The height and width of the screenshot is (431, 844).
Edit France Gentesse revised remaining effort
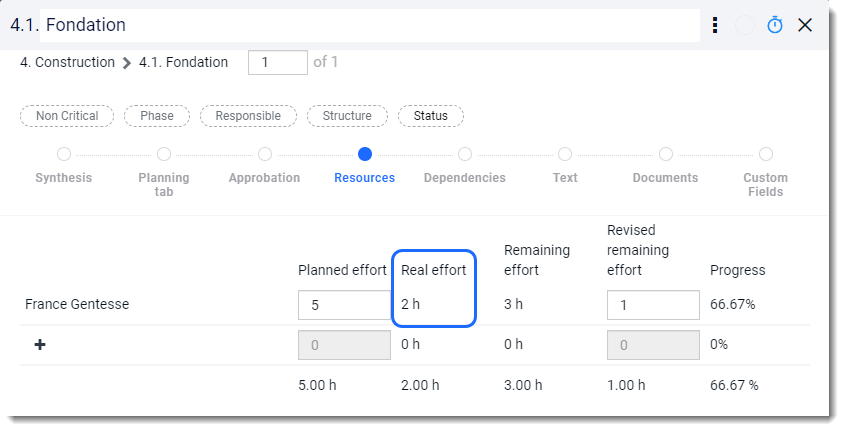pyautogui.click(x=653, y=305)
